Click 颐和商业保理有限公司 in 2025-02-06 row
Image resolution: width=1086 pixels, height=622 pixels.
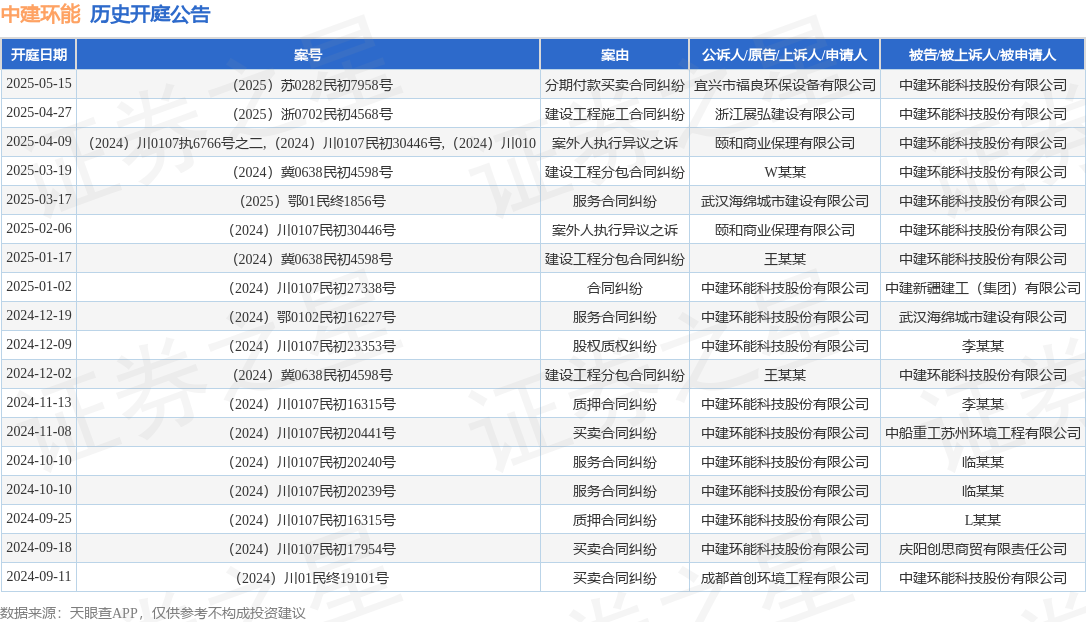click(785, 231)
